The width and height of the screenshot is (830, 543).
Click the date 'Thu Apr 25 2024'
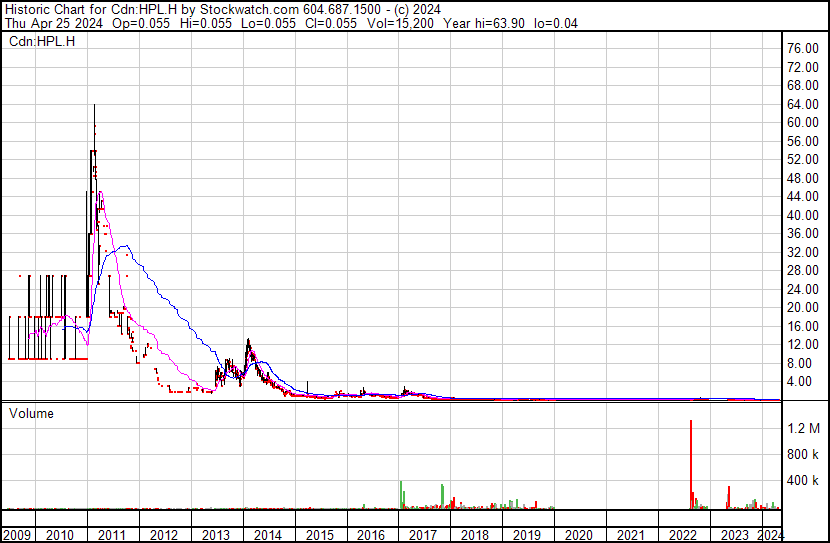(53, 23)
